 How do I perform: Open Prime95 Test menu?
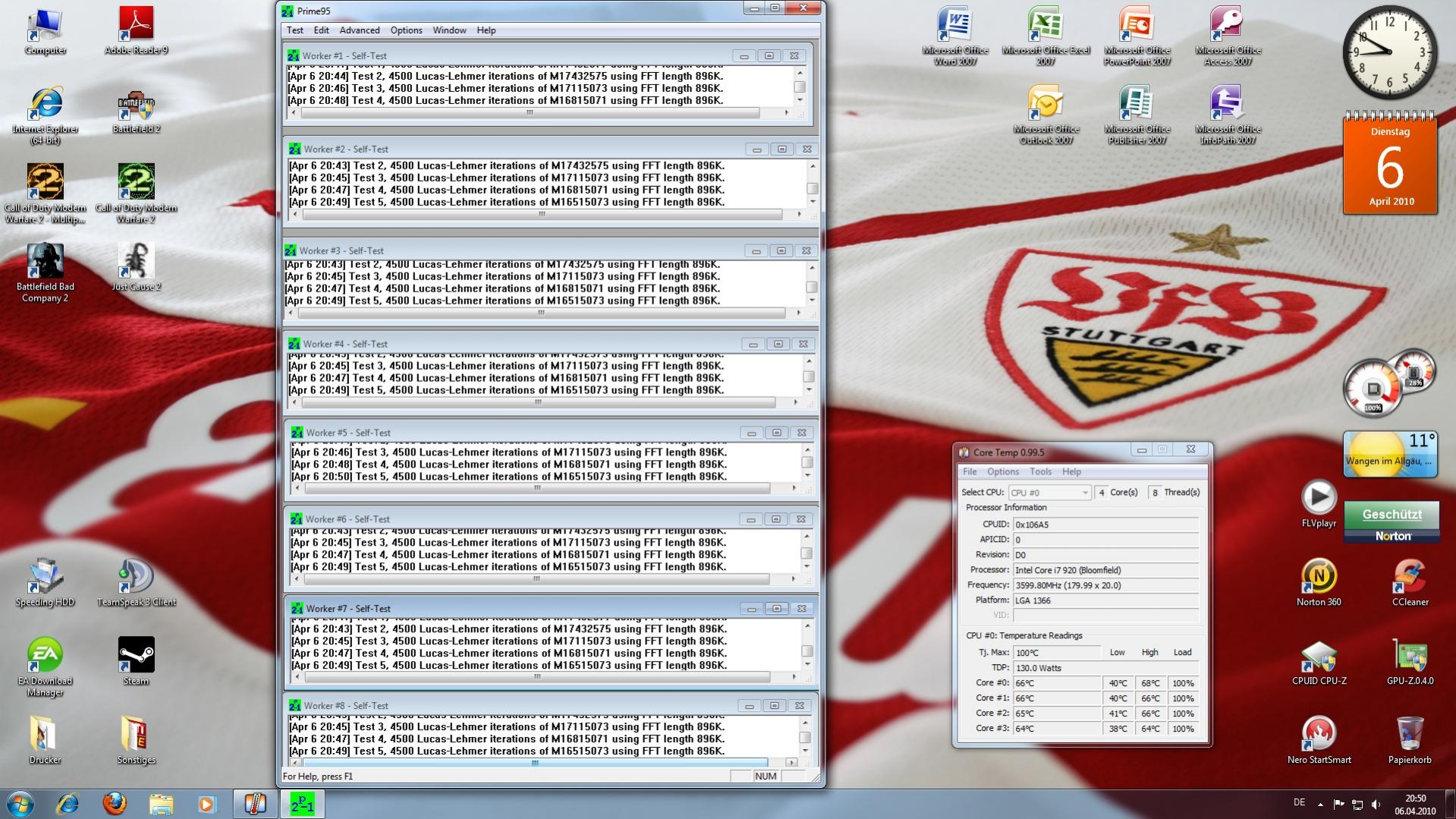click(294, 30)
